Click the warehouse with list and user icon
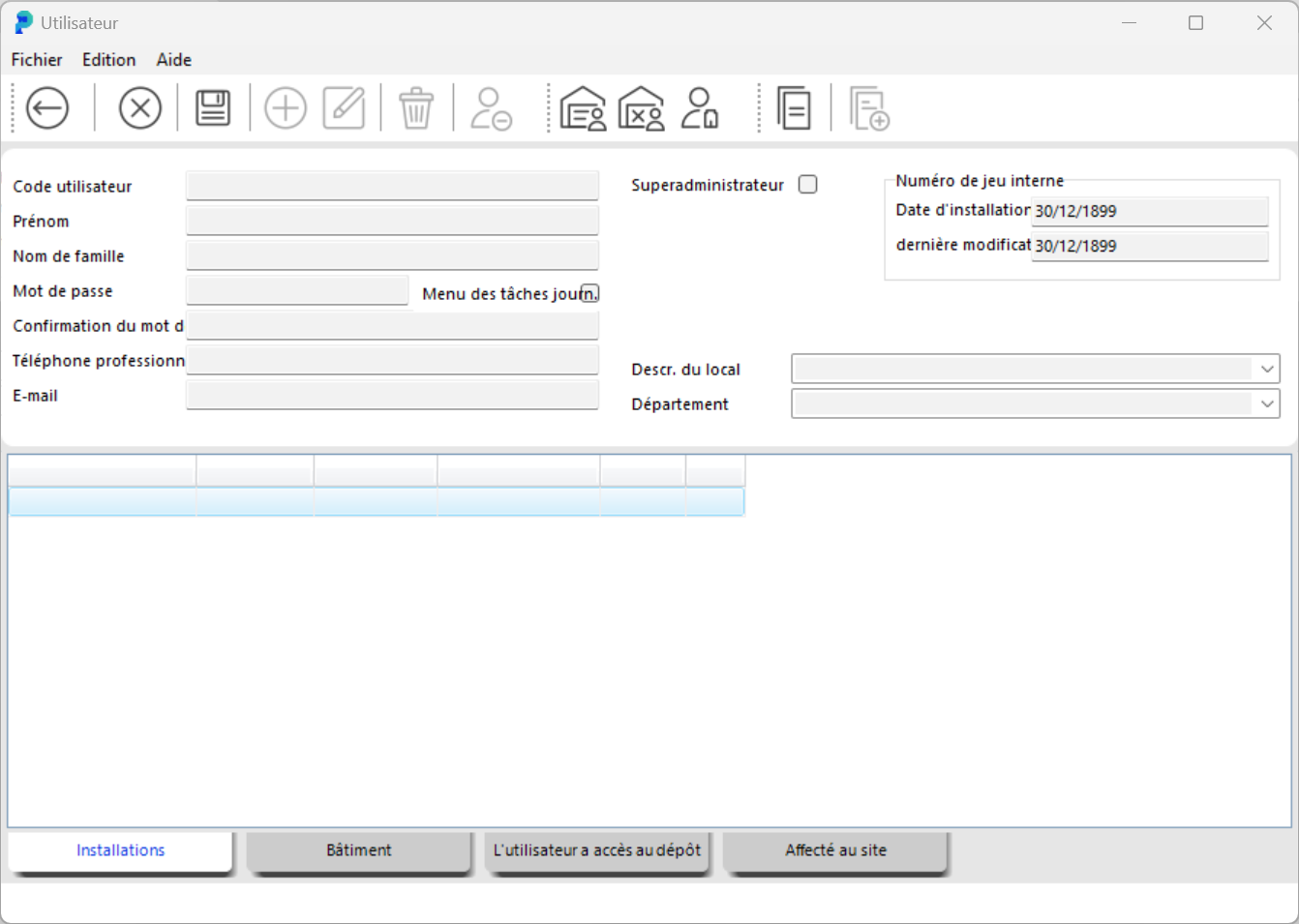This screenshot has height=924, width=1299. pyautogui.click(x=583, y=107)
